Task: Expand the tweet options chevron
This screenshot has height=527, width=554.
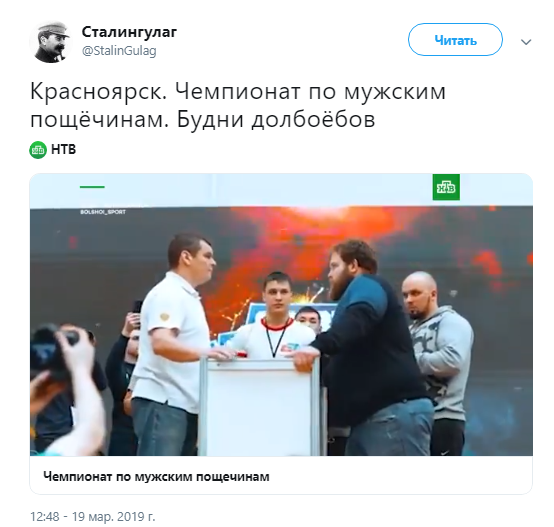Action: coord(526,42)
